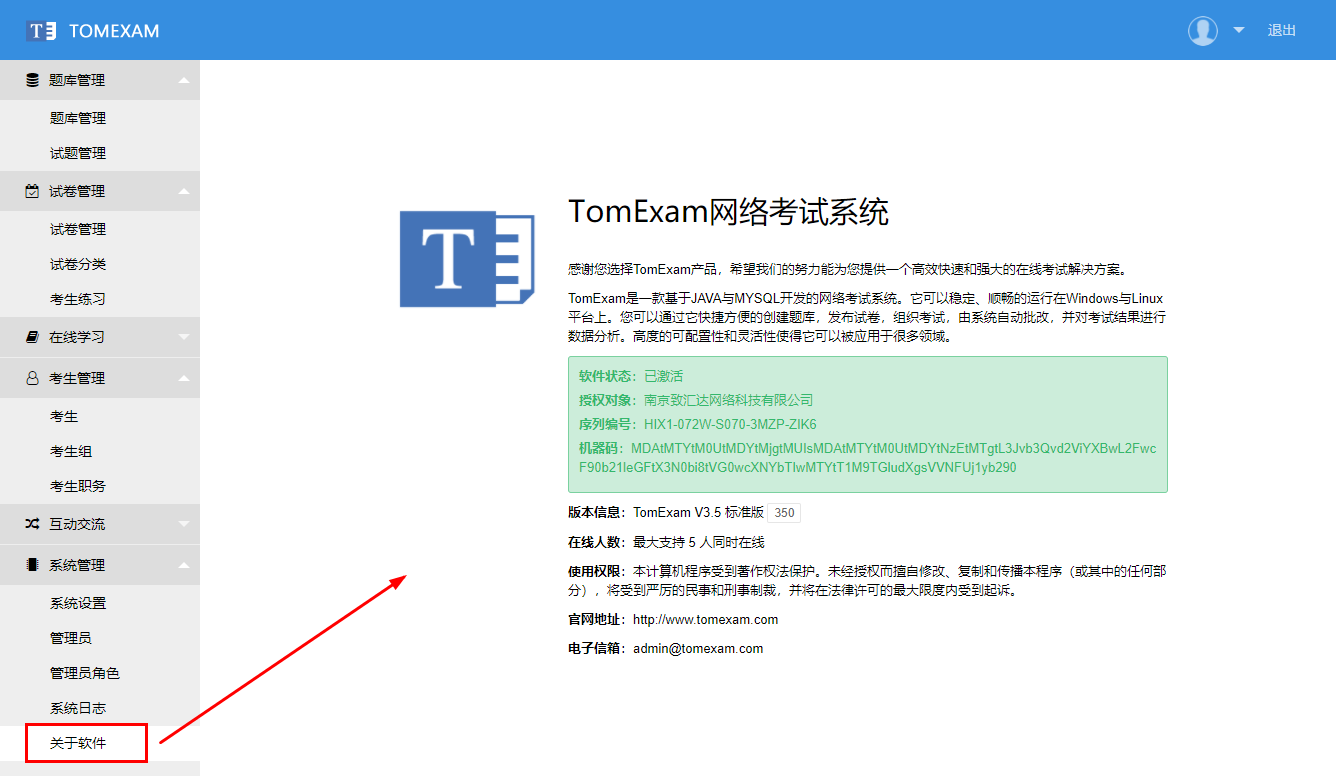1336x776 pixels.
Task: Click 退出 to log out
Action: (x=1281, y=30)
